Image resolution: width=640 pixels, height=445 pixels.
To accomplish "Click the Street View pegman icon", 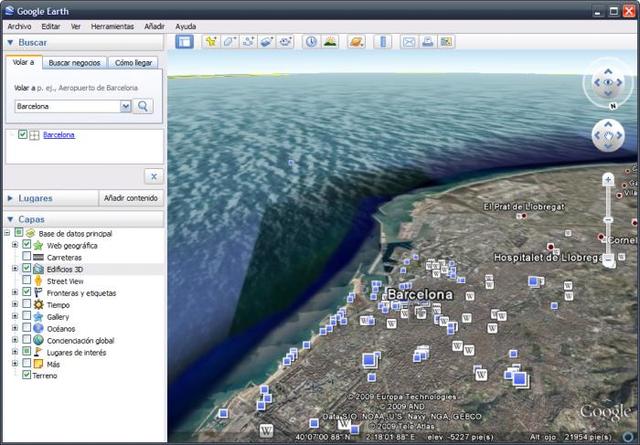I will click(x=38, y=281).
